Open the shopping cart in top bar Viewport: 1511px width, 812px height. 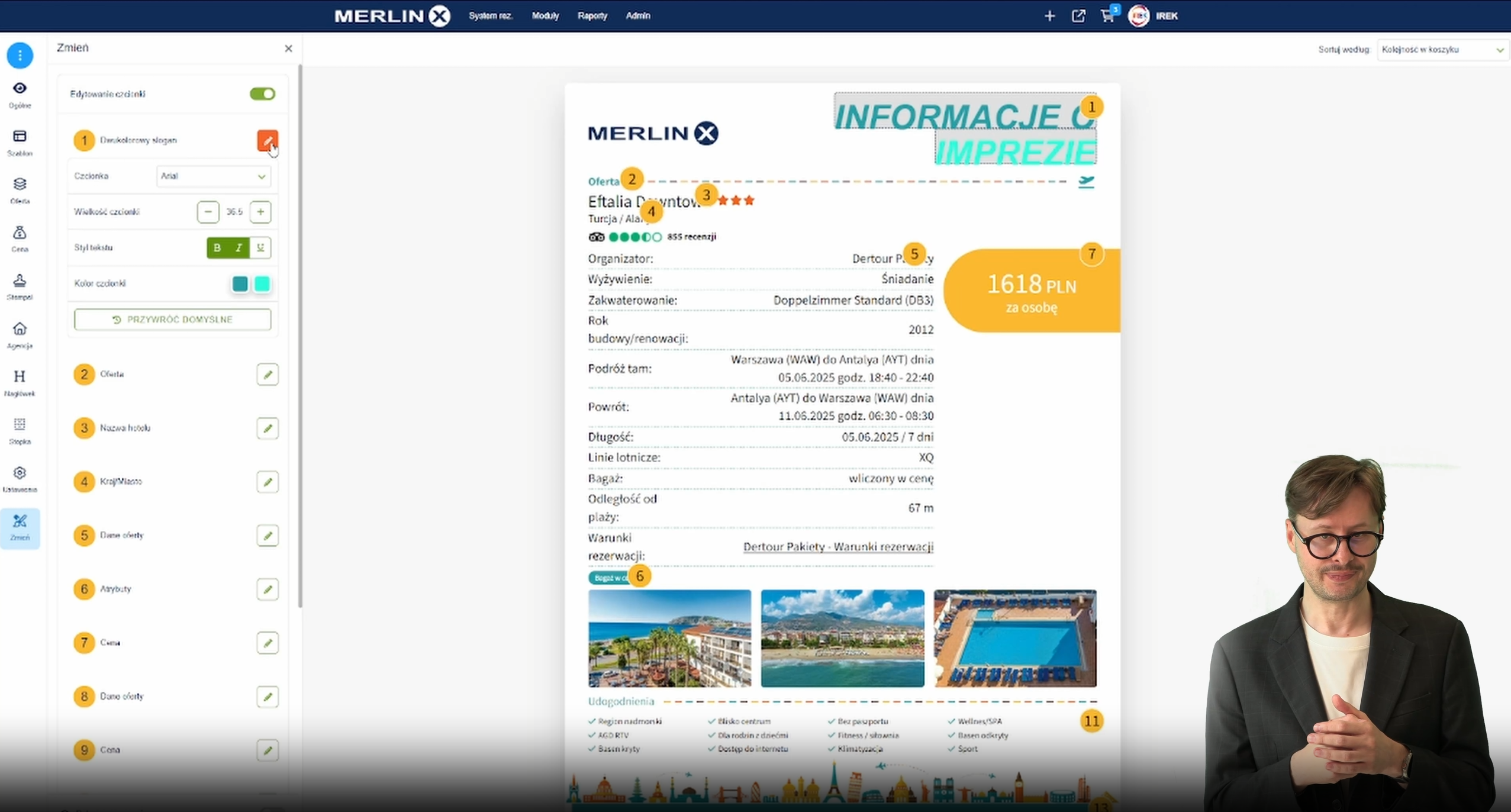(1108, 15)
